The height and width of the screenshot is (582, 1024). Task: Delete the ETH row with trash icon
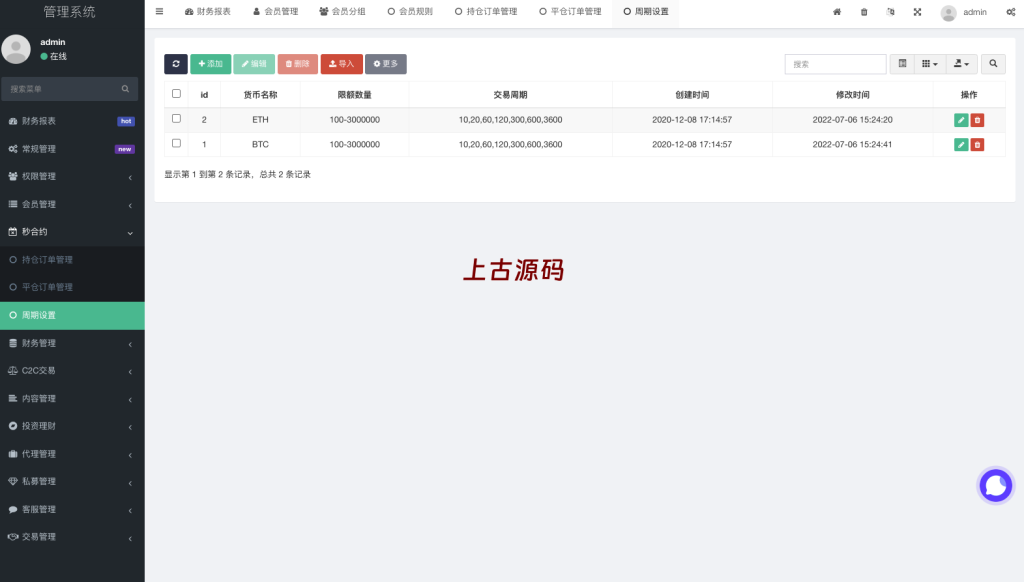(977, 120)
